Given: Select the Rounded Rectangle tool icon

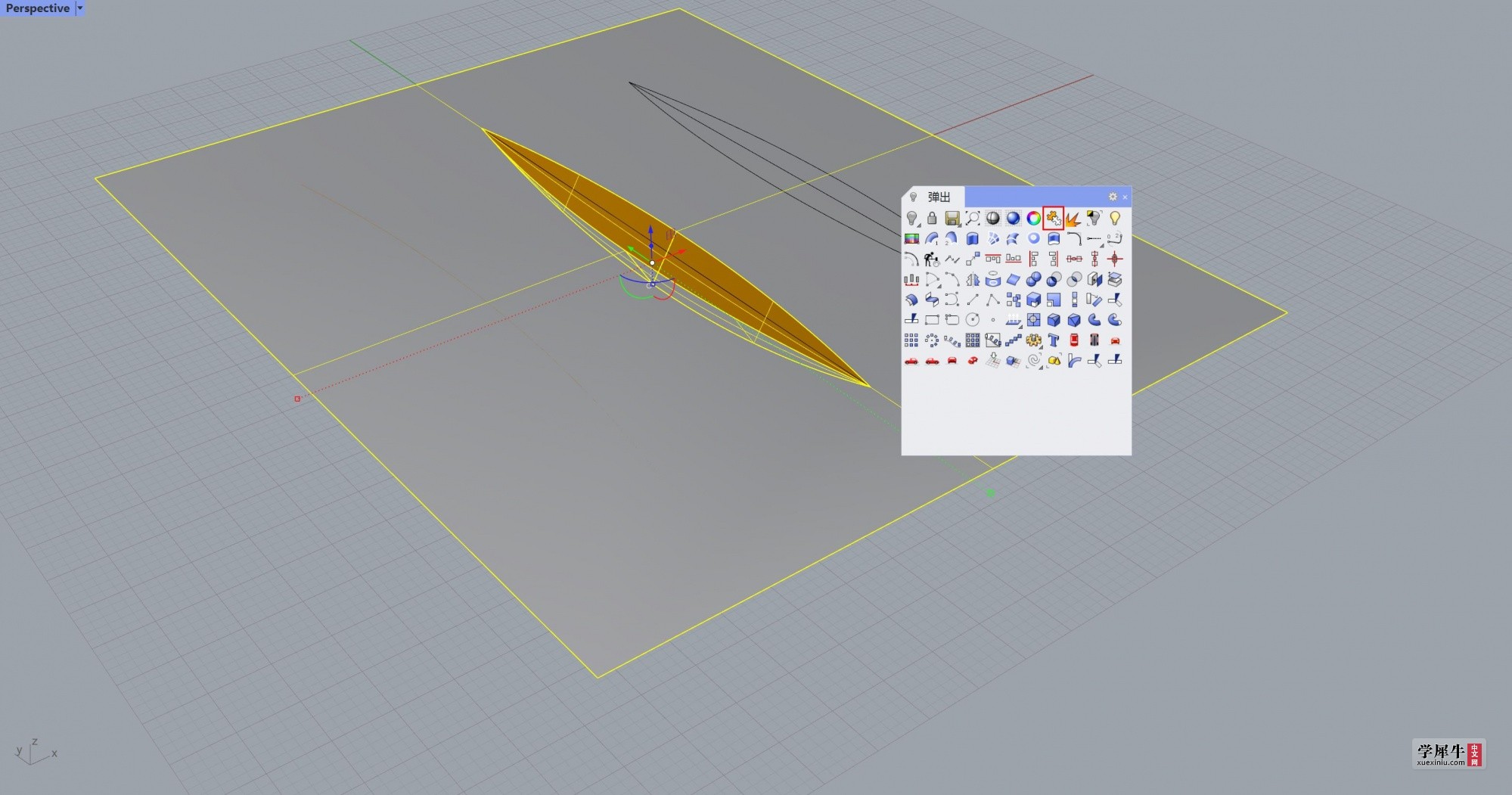Looking at the screenshot, I should point(952,320).
